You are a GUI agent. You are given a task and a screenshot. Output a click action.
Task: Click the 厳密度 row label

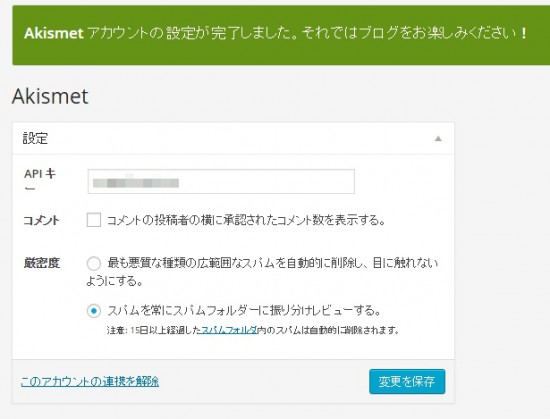pos(42,263)
